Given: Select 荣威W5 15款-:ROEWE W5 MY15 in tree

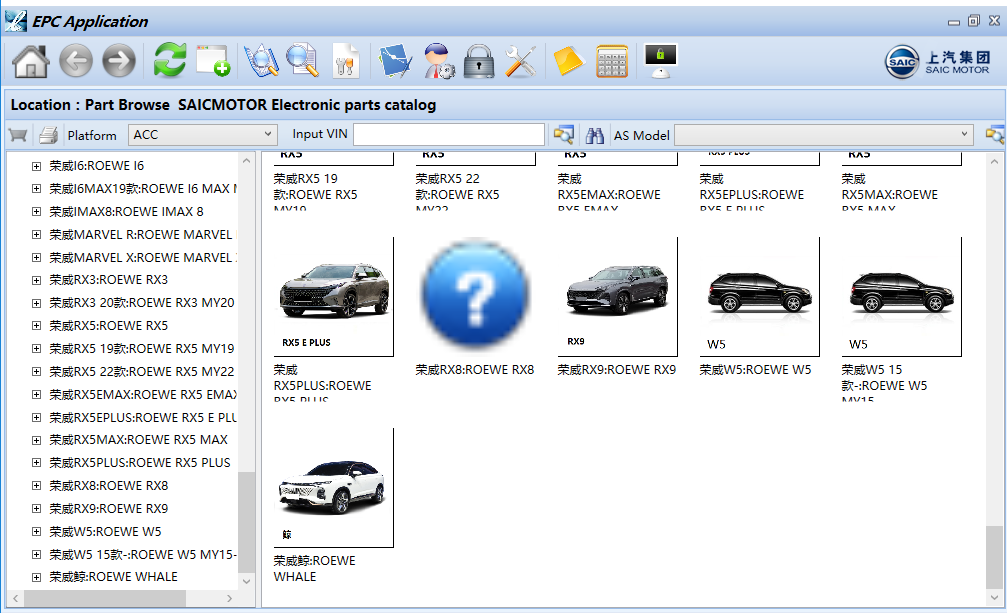Looking at the screenshot, I should point(143,555).
